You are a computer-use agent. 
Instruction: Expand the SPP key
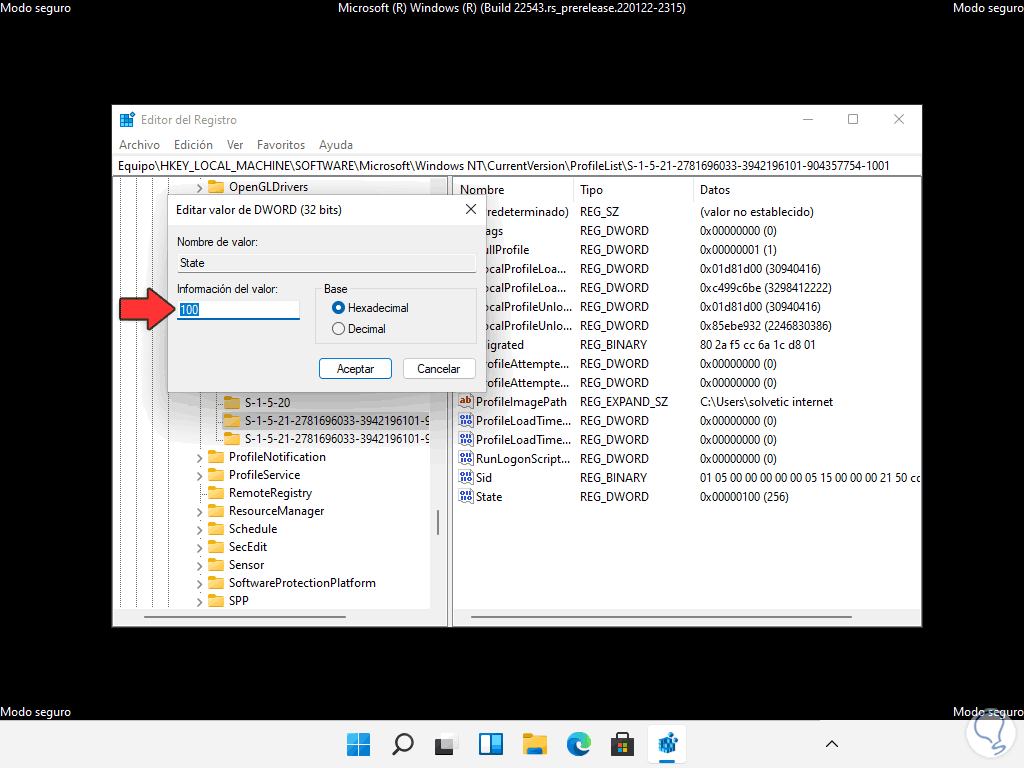click(x=199, y=601)
